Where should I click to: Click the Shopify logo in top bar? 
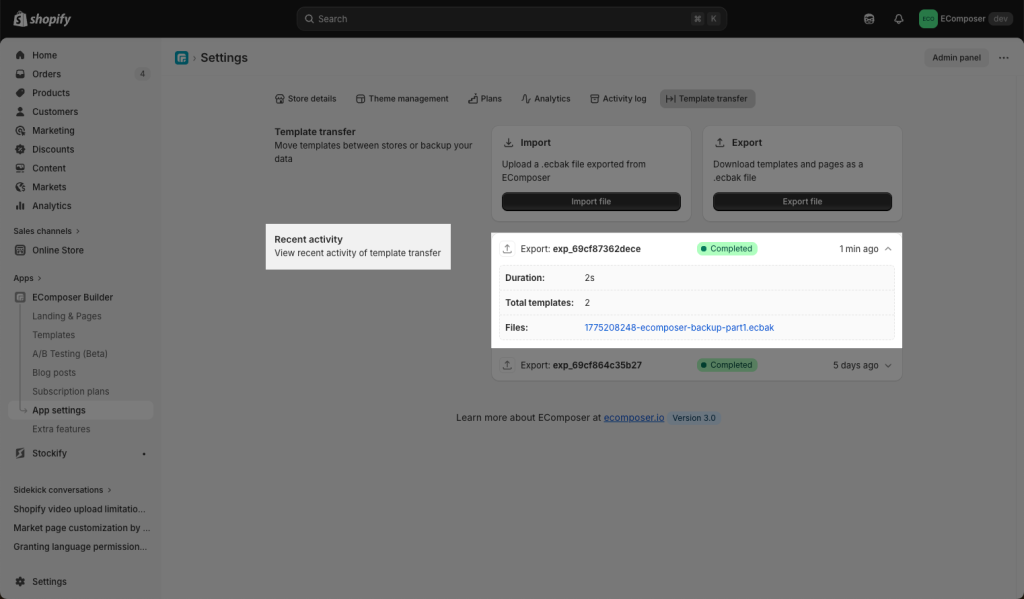click(x=42, y=19)
